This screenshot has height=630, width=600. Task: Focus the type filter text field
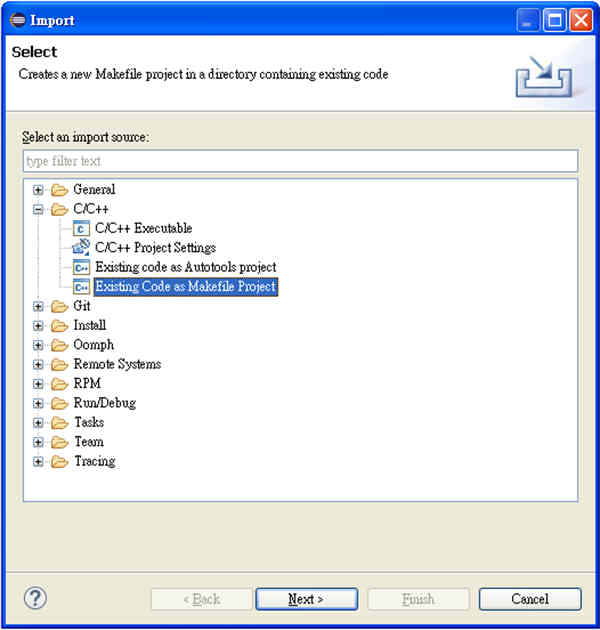point(301,161)
